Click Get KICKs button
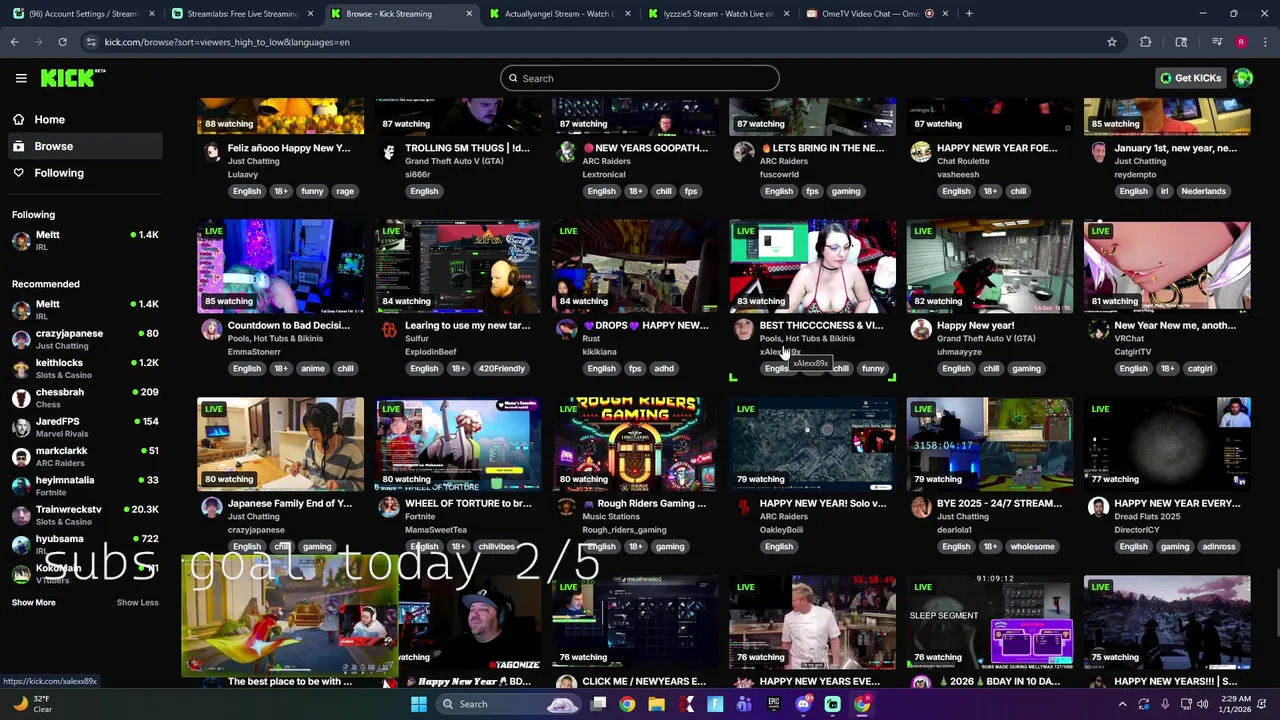Screen dimensions: 1280x720 pos(1190,78)
